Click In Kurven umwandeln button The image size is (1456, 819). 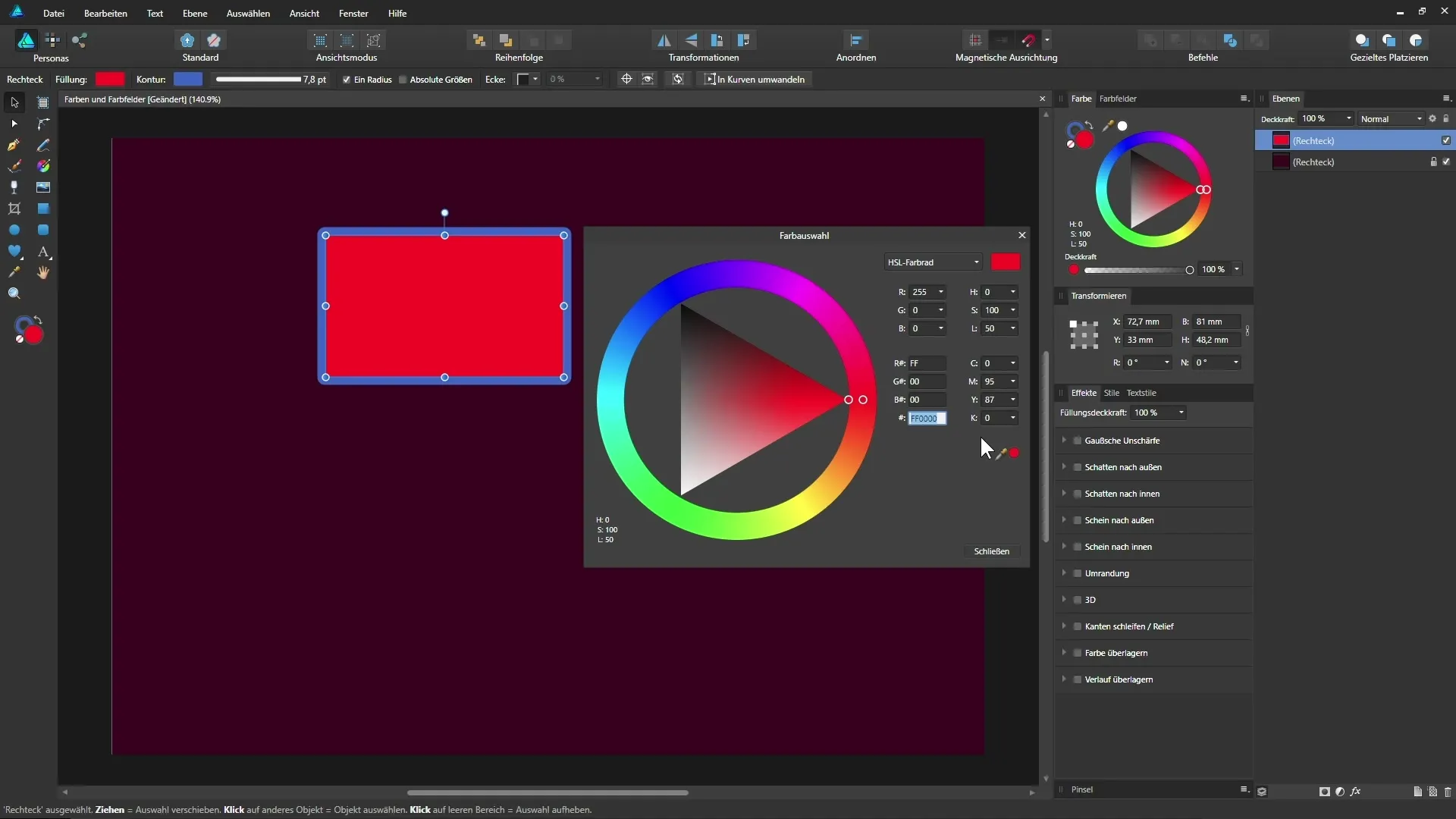pos(755,80)
